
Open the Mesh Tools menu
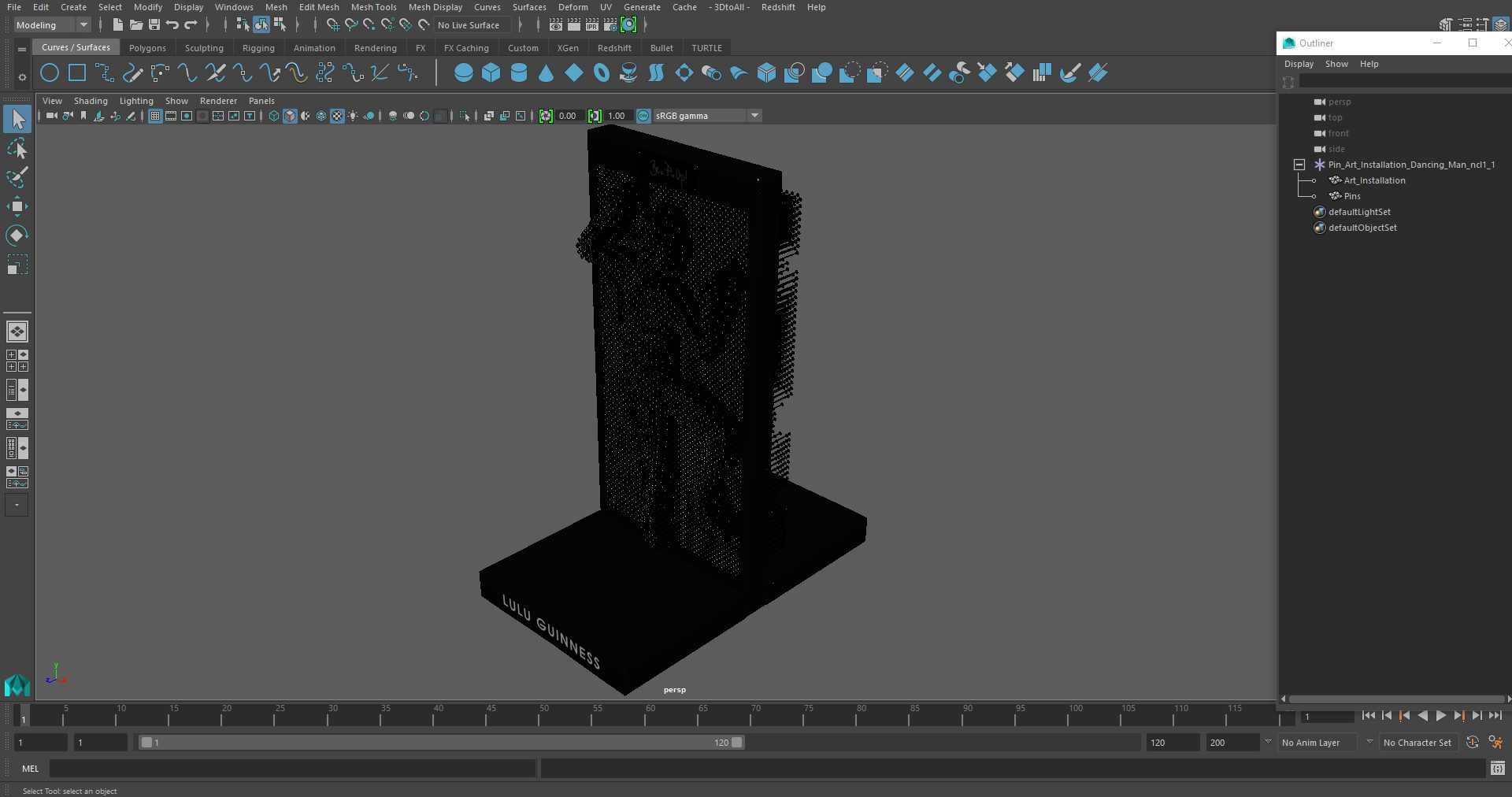click(373, 7)
